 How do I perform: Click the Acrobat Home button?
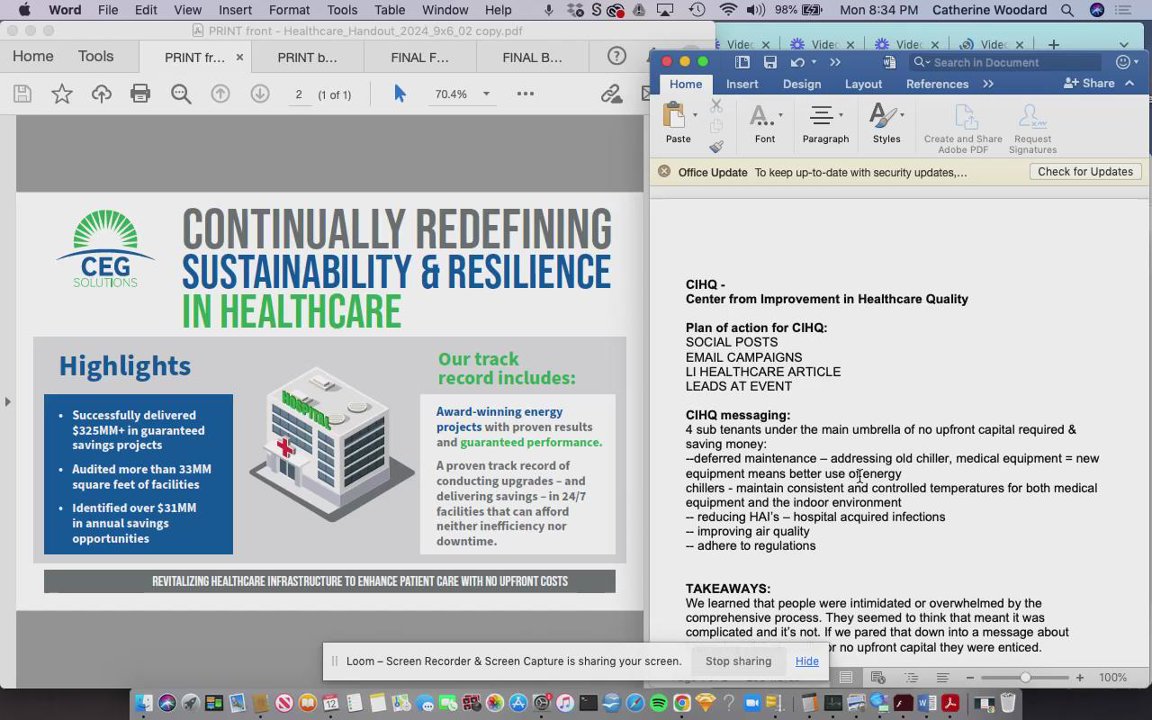click(33, 57)
